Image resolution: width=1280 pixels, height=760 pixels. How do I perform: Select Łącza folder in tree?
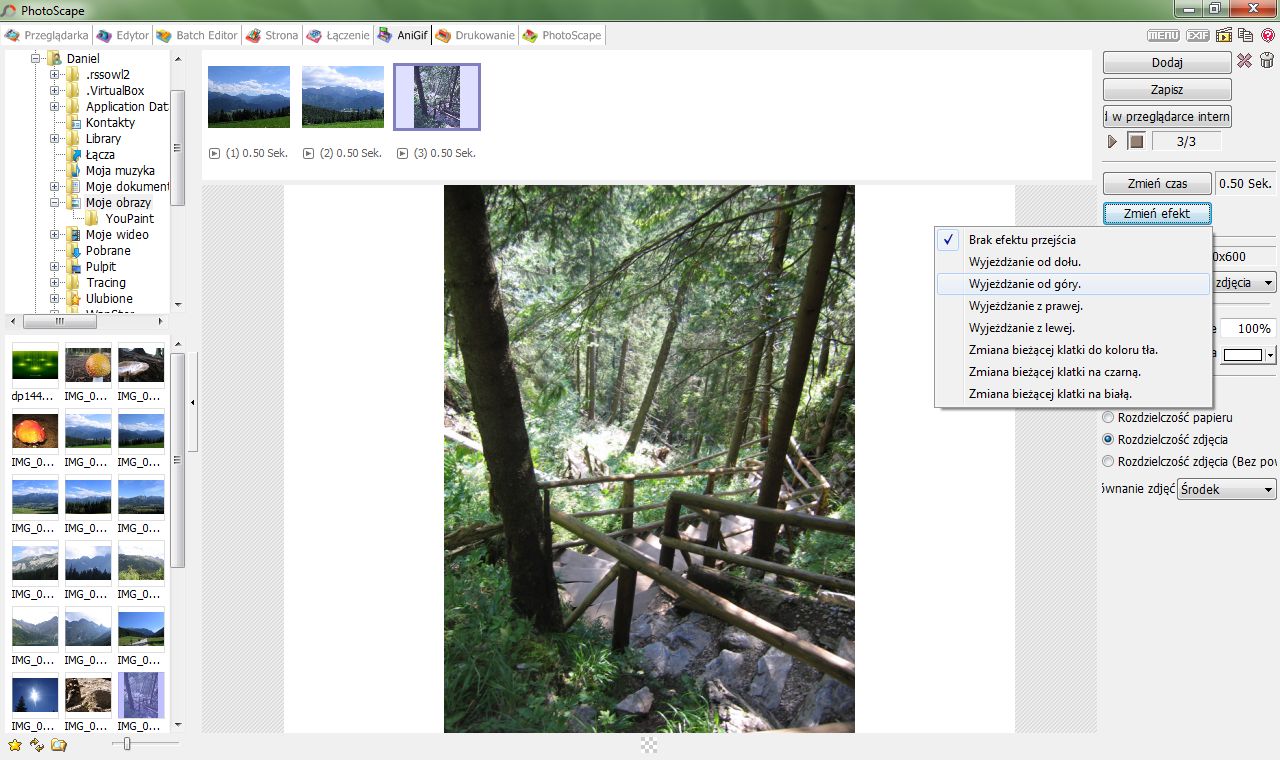tap(100, 155)
